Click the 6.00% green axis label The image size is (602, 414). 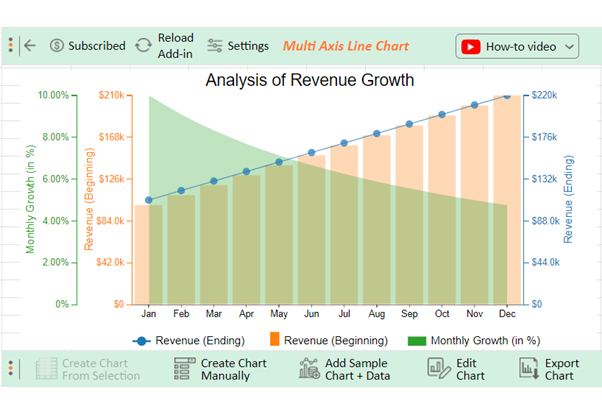tap(56, 179)
